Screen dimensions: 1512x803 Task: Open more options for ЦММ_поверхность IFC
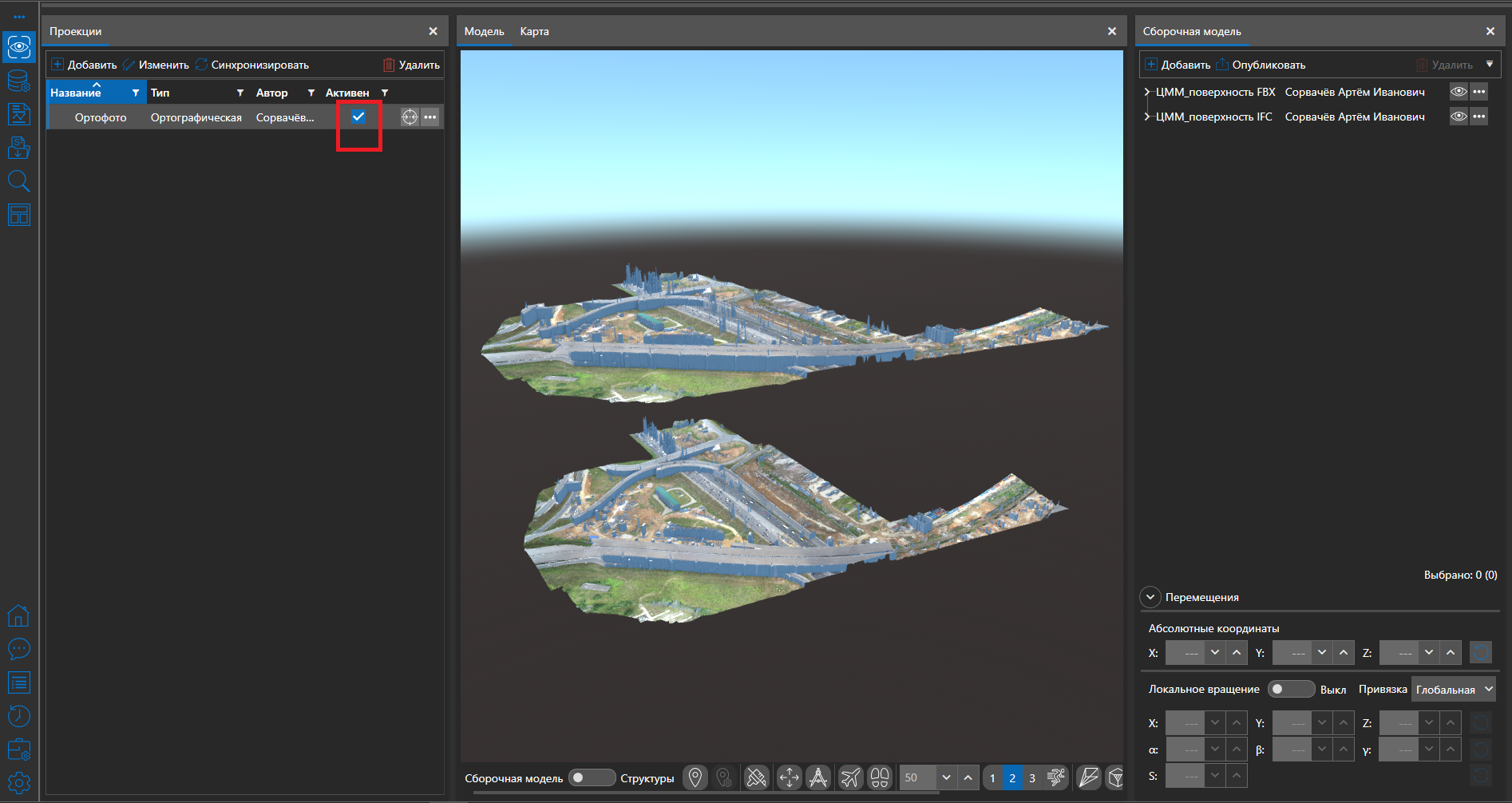(1479, 117)
